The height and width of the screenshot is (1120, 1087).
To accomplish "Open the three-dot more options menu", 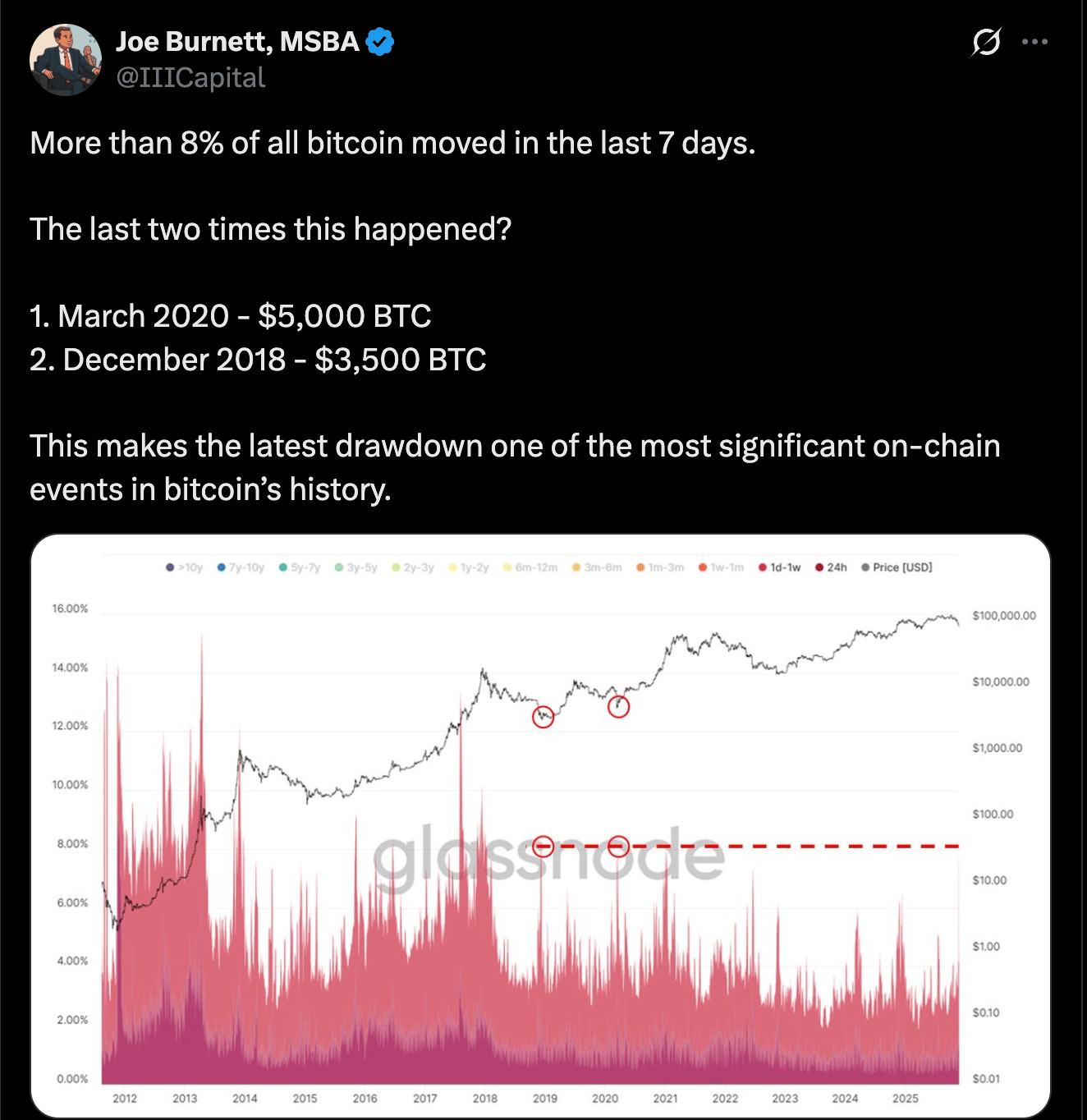I will click(1034, 42).
